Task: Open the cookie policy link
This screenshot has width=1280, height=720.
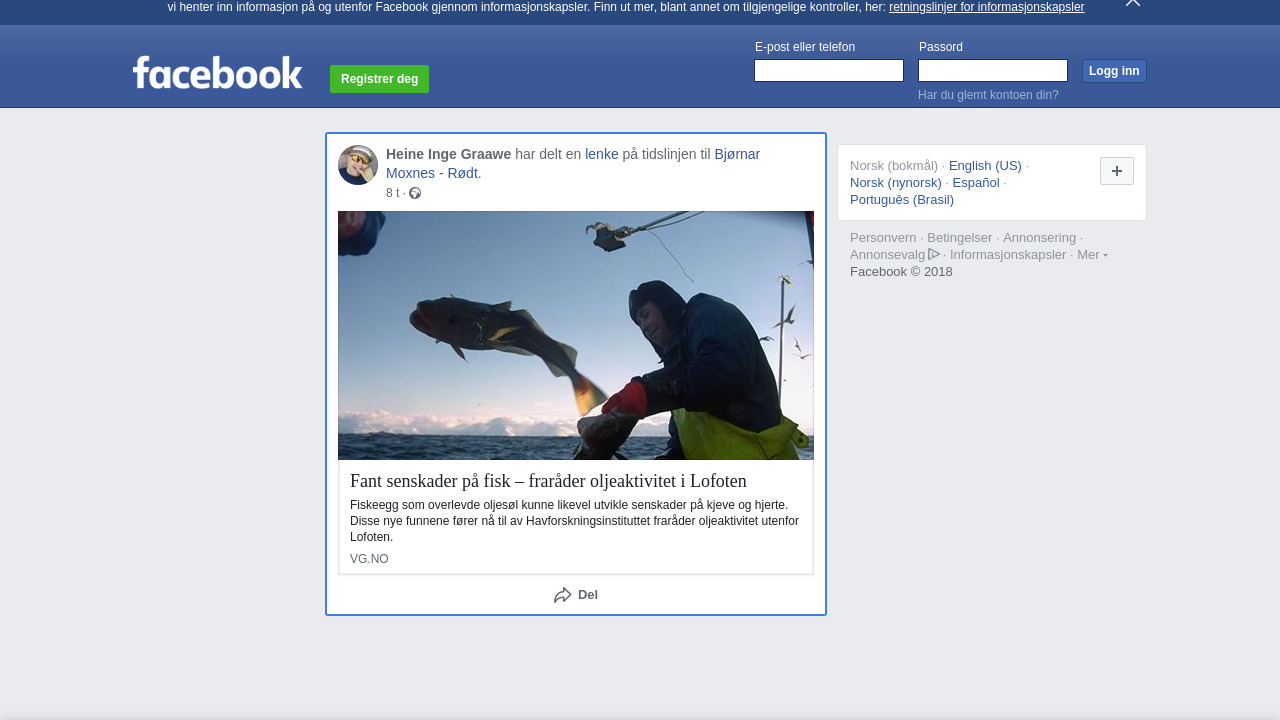Action: [986, 7]
